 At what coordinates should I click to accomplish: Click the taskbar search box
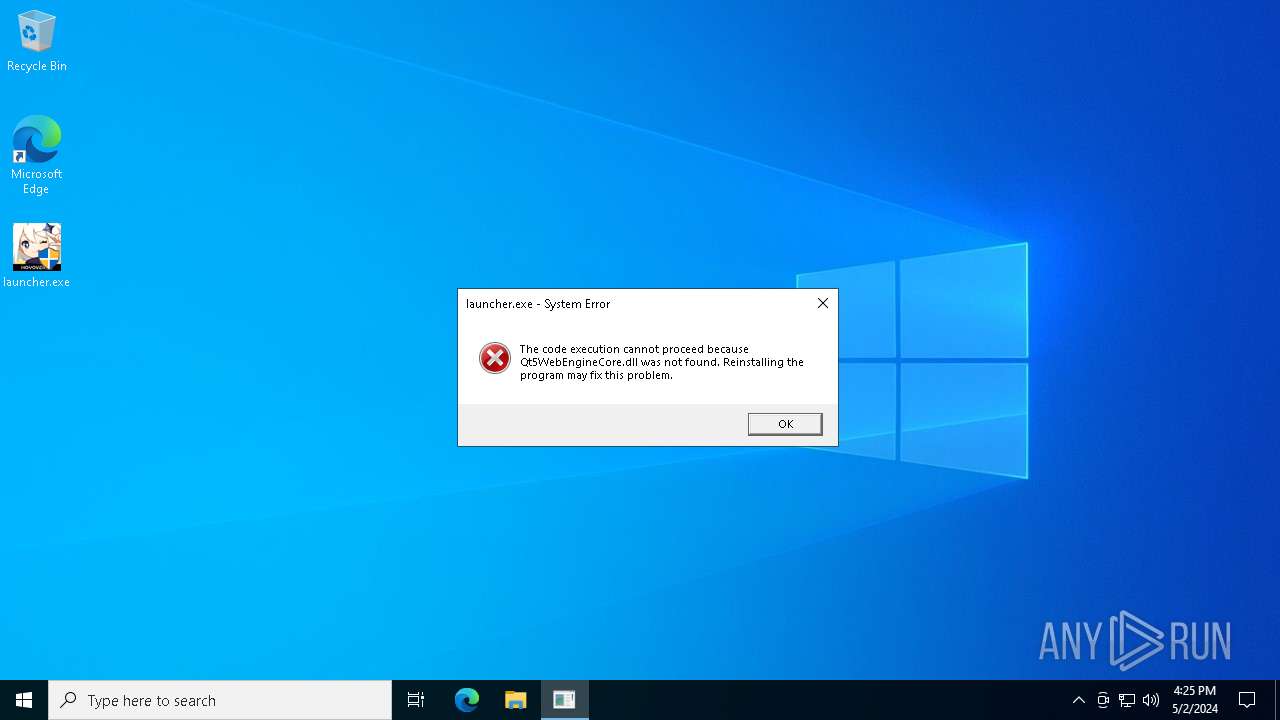point(220,700)
